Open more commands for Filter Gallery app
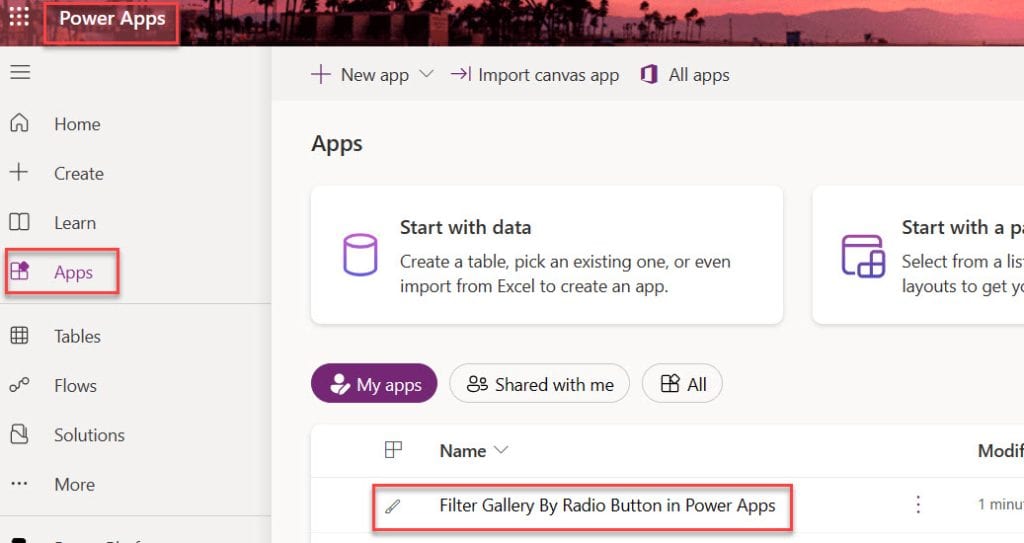 (918, 504)
